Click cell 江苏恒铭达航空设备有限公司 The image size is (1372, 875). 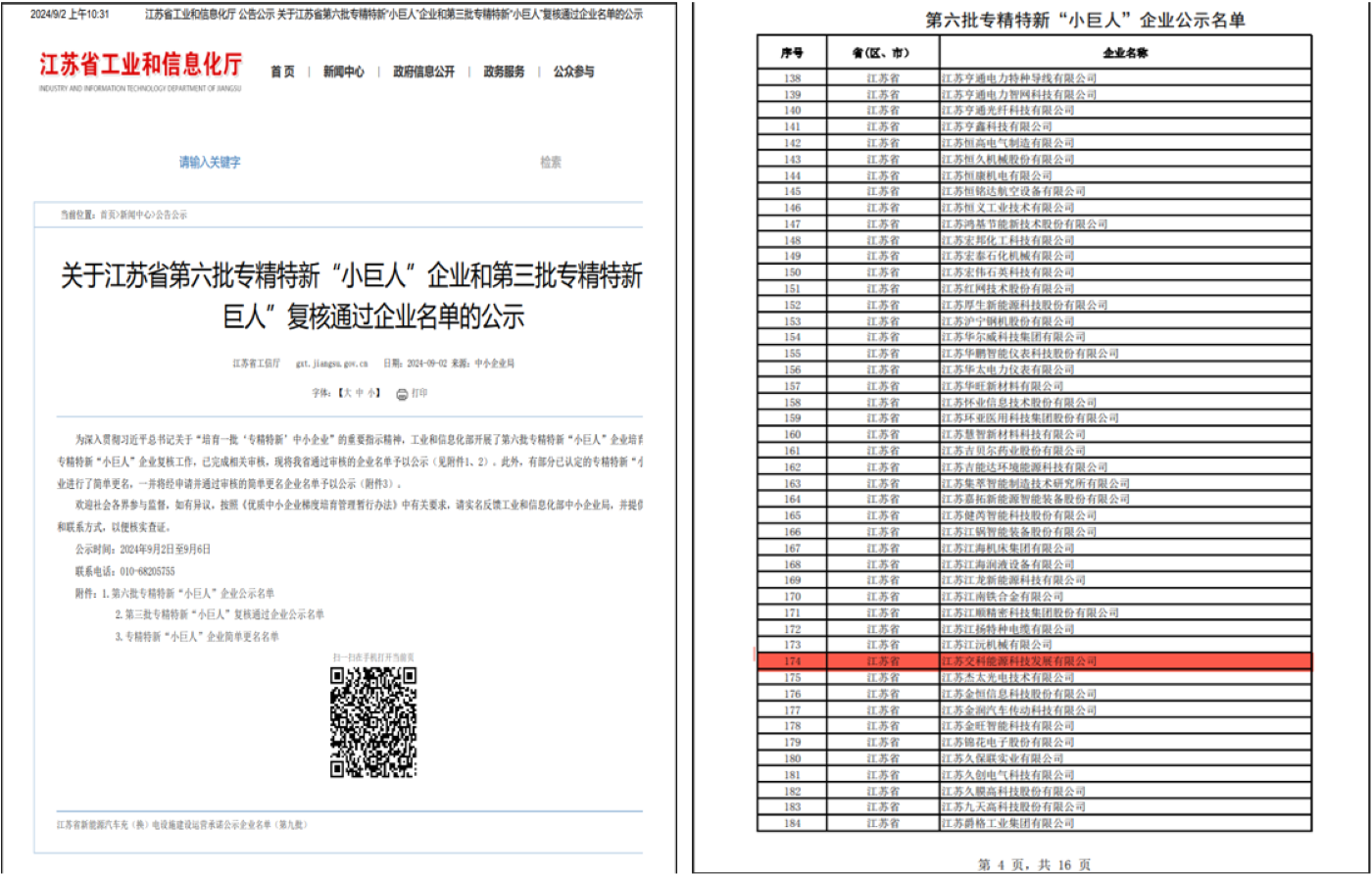1125,191
